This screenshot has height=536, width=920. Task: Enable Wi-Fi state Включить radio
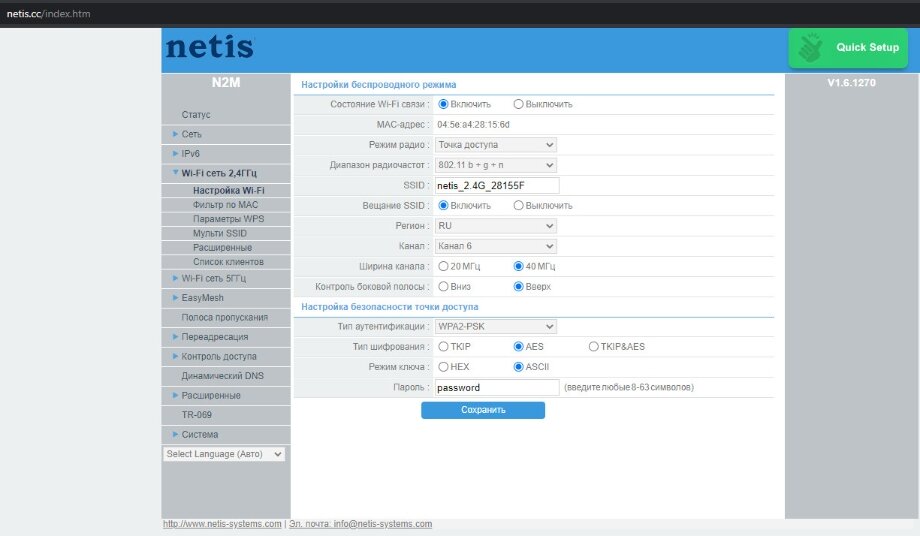(444, 104)
